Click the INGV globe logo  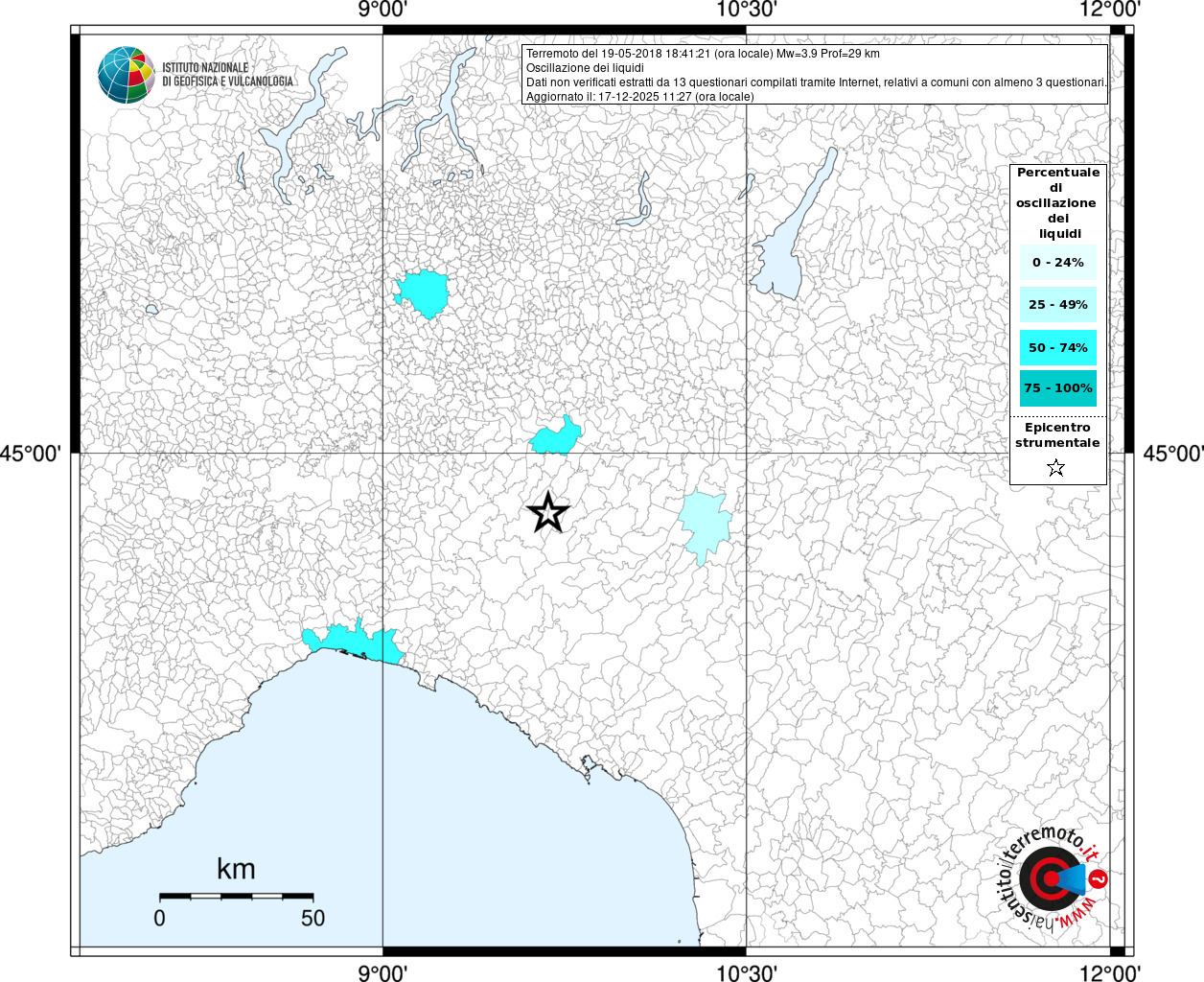[x=126, y=75]
